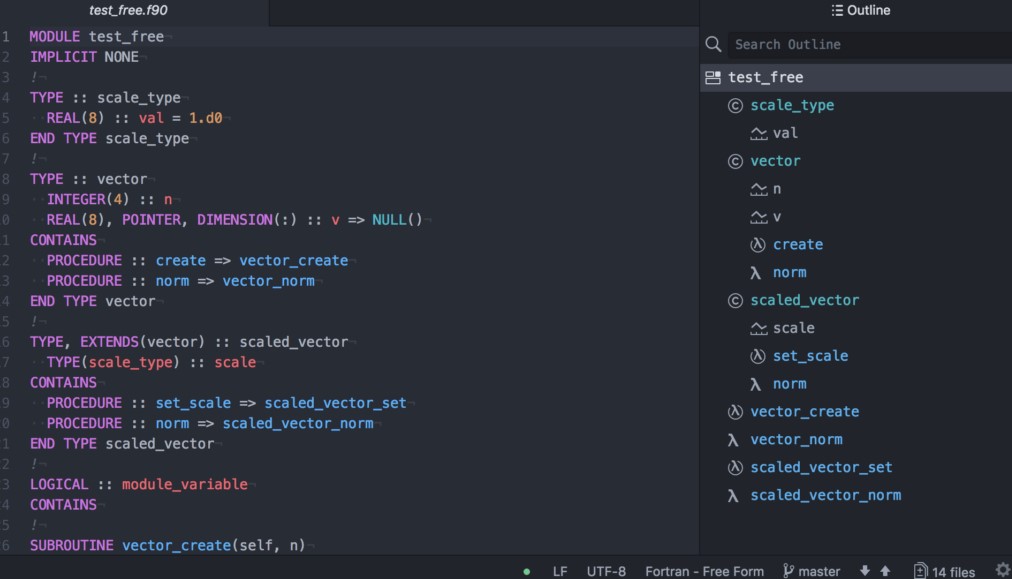Screen dimensions: 1012x579
Task: Click the settings gear in status bar
Action: [1002, 570]
